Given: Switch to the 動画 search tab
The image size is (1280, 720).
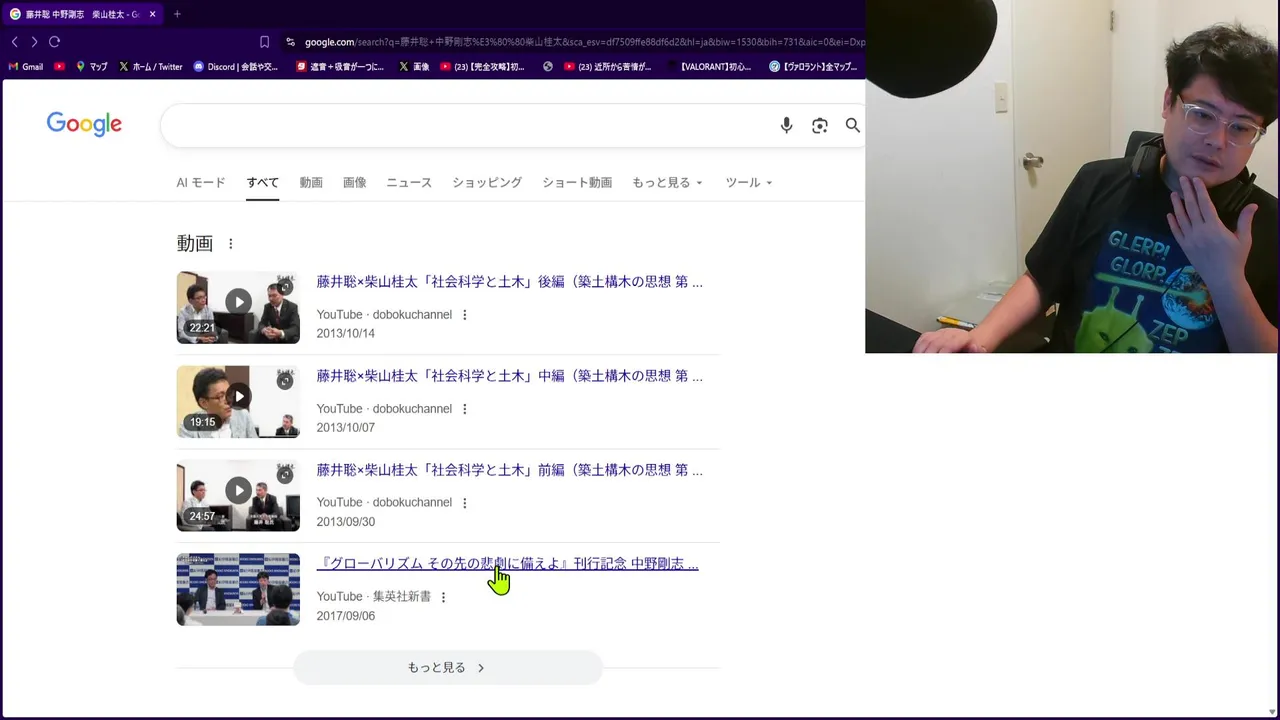Looking at the screenshot, I should pyautogui.click(x=311, y=183).
